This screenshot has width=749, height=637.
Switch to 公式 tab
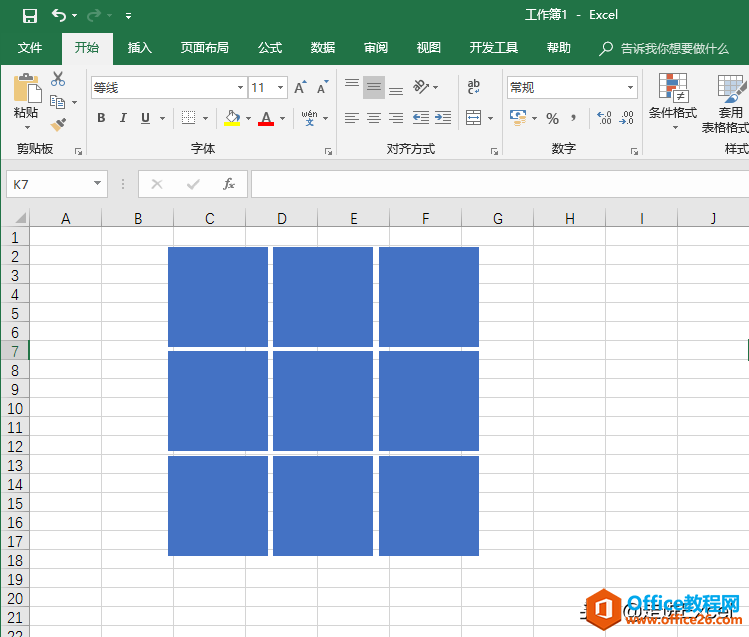click(x=270, y=48)
